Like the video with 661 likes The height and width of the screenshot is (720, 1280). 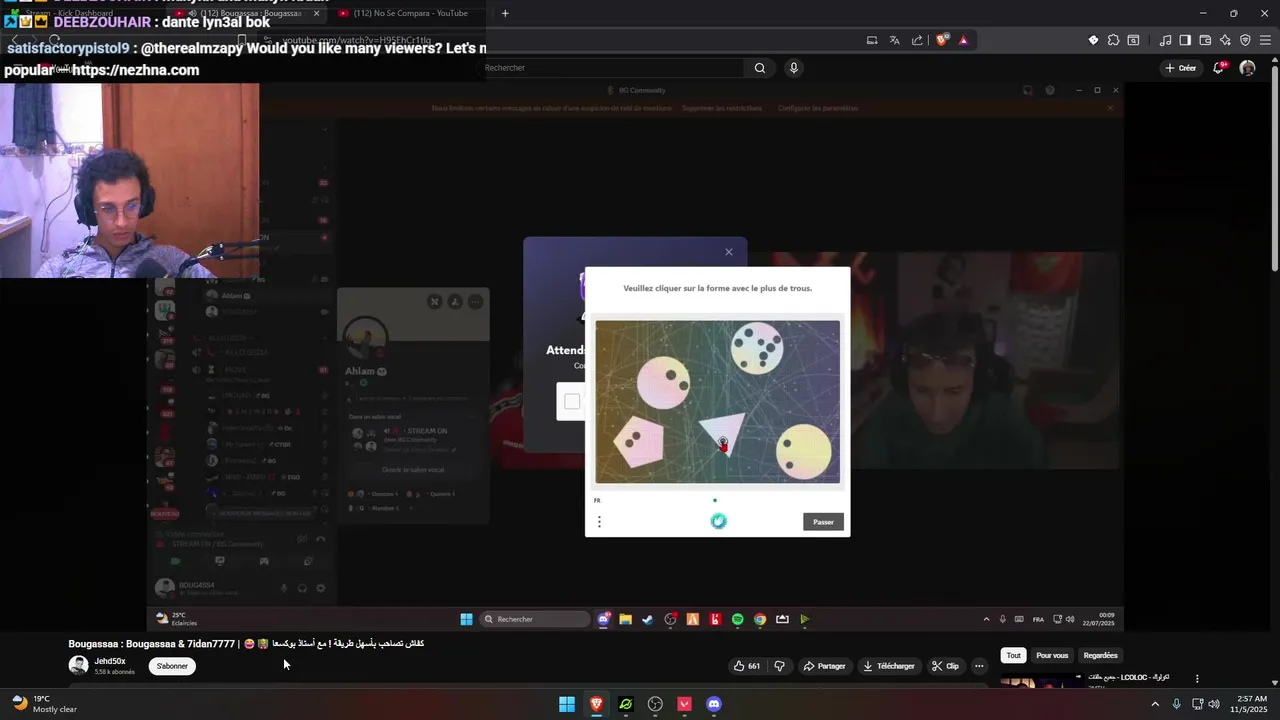(x=747, y=666)
